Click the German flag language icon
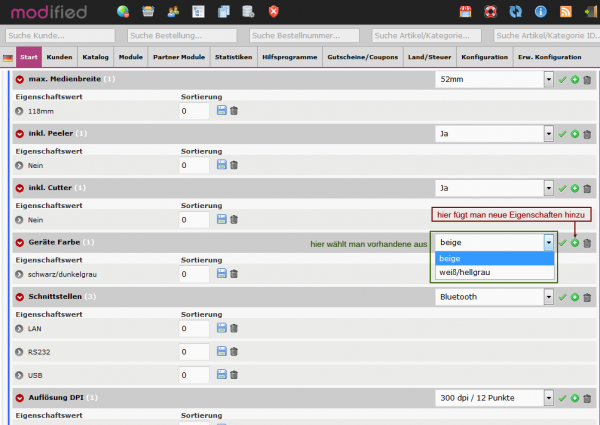 point(8,58)
